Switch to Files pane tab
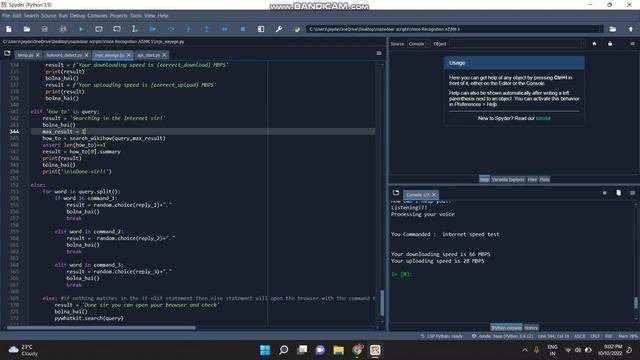Image resolution: width=640 pixels, height=360 pixels. (532, 179)
